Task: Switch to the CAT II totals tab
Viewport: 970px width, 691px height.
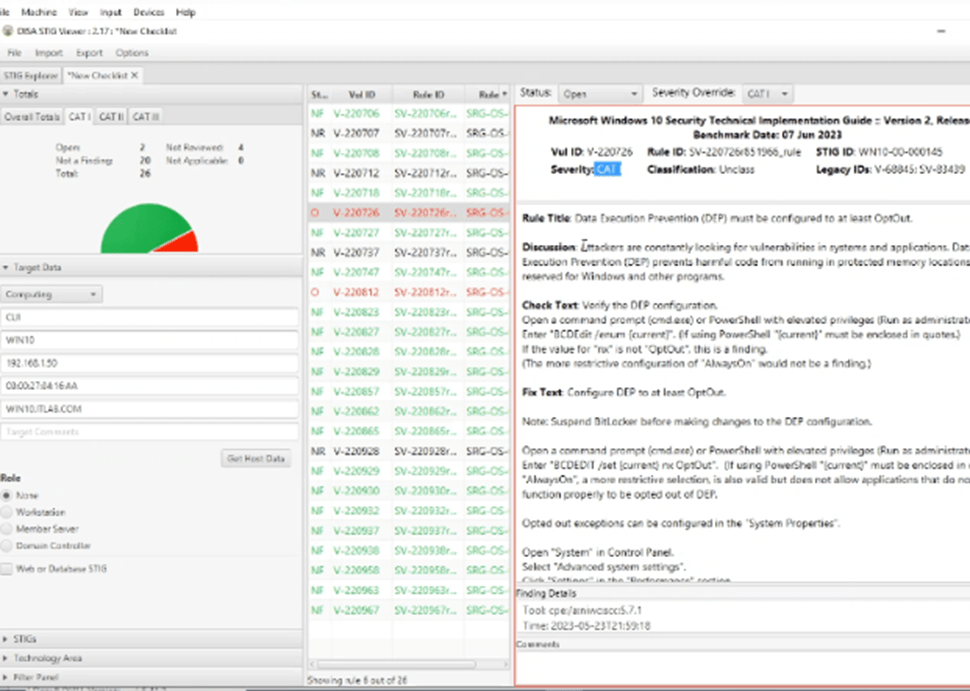Action: coord(111,117)
